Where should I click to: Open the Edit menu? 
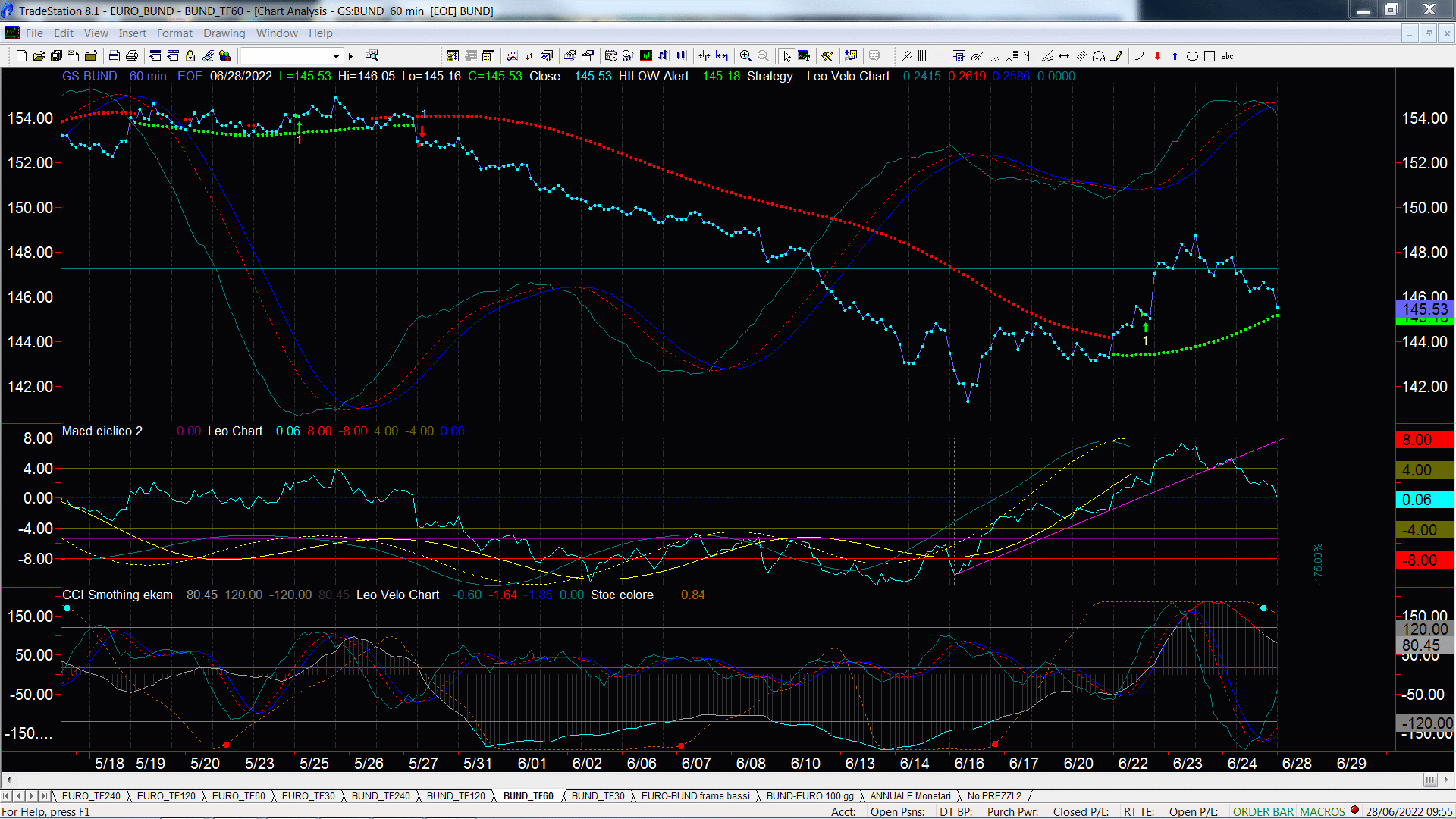(64, 33)
